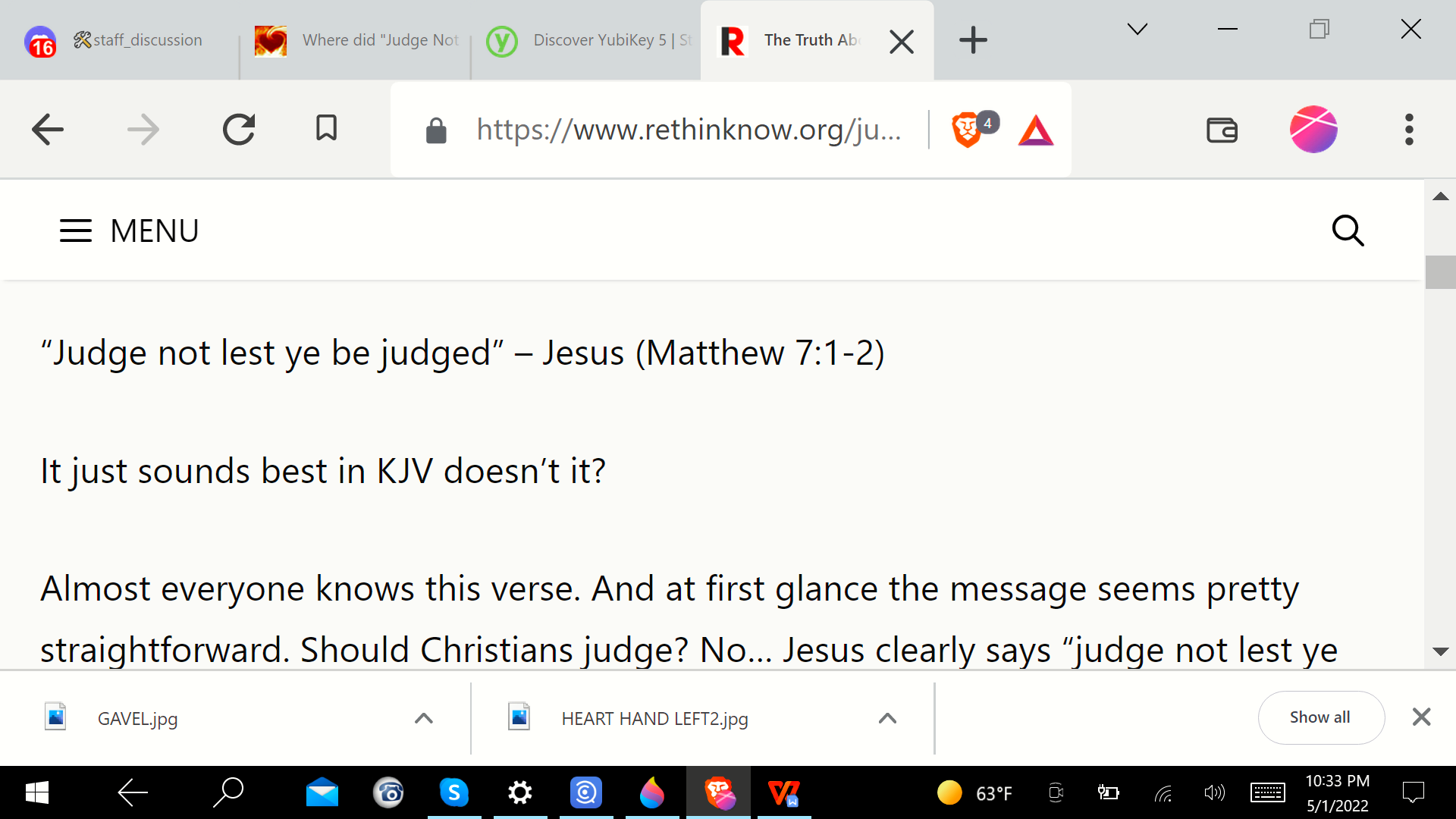Open Skype from the taskbar
The image size is (1456, 819).
click(453, 793)
